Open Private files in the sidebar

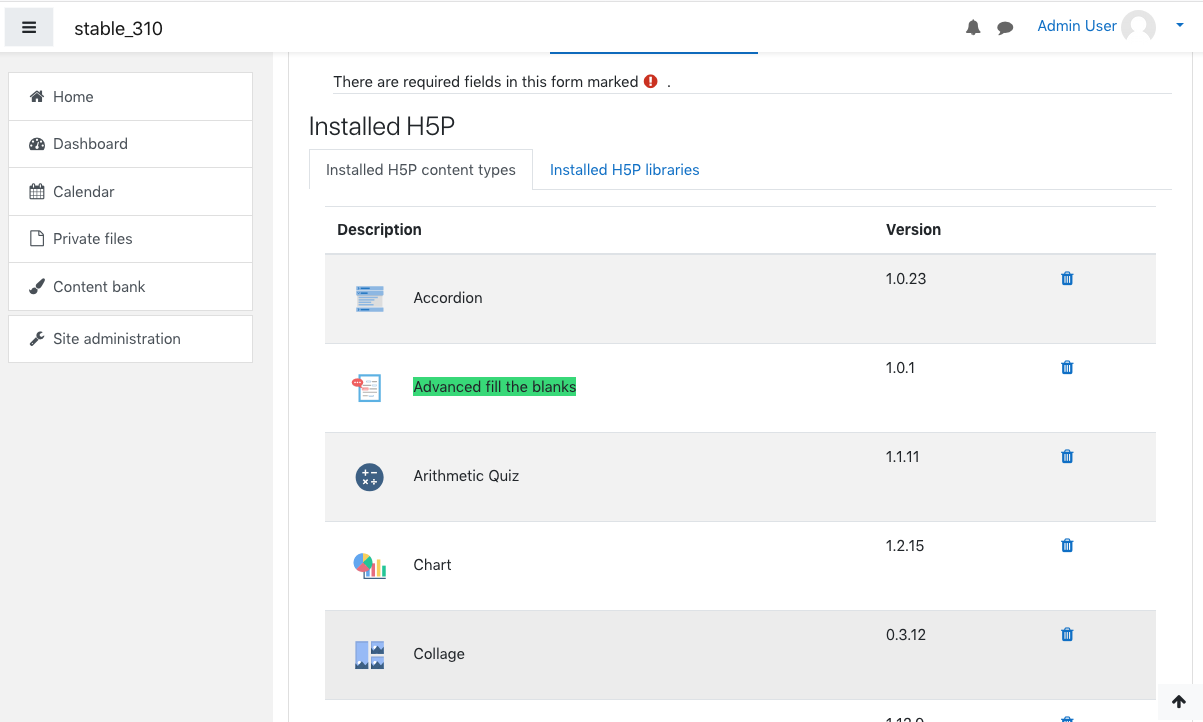(x=130, y=239)
